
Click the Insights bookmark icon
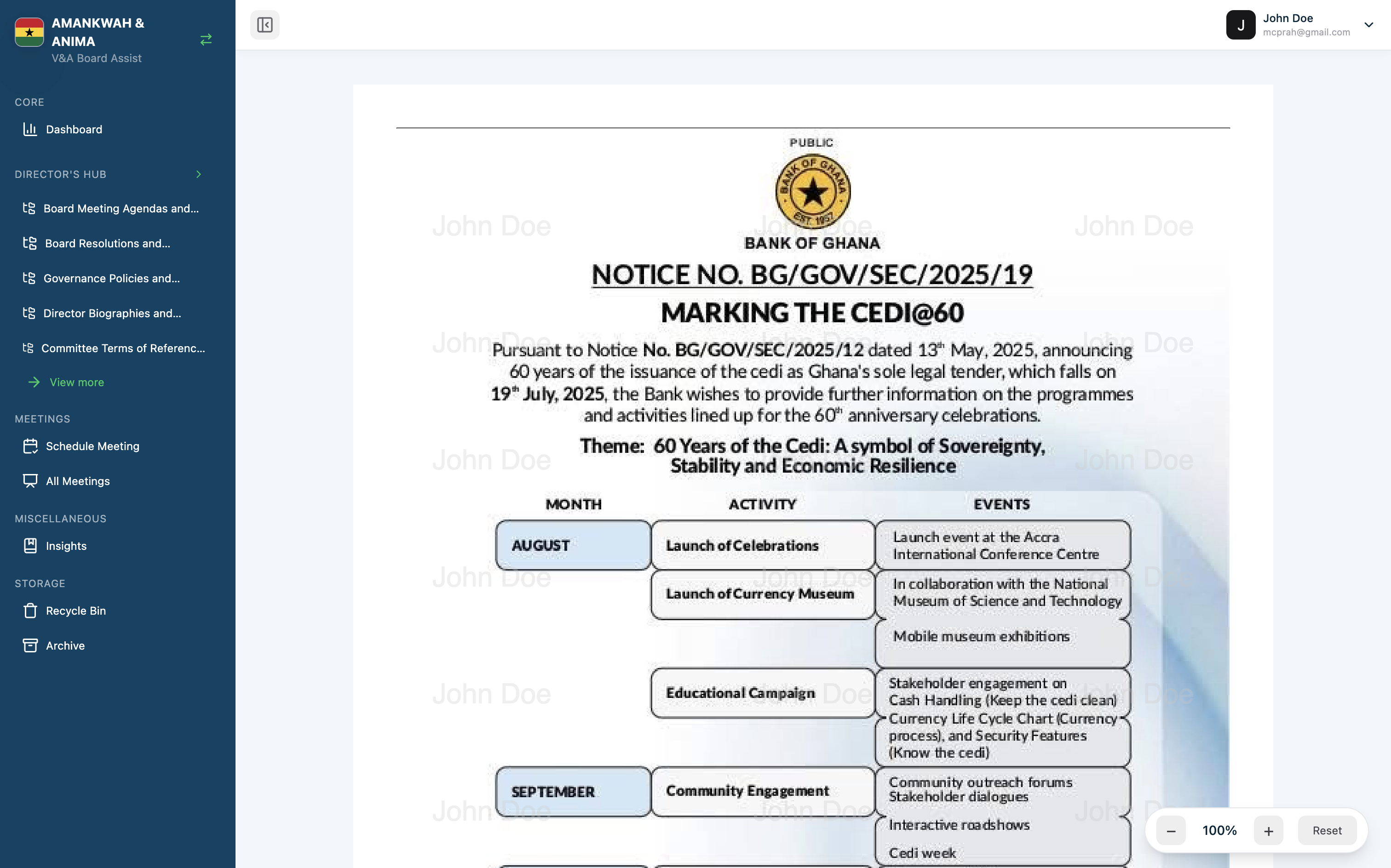(30, 546)
